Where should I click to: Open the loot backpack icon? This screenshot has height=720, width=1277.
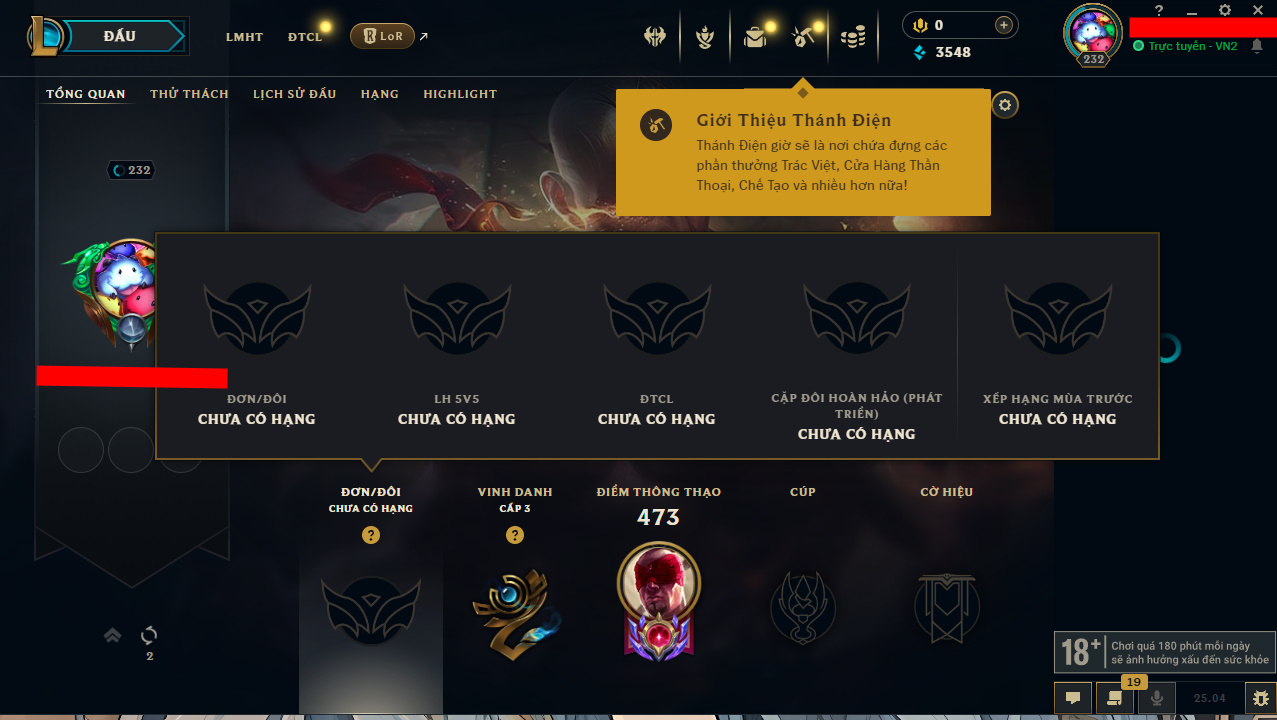click(755, 38)
